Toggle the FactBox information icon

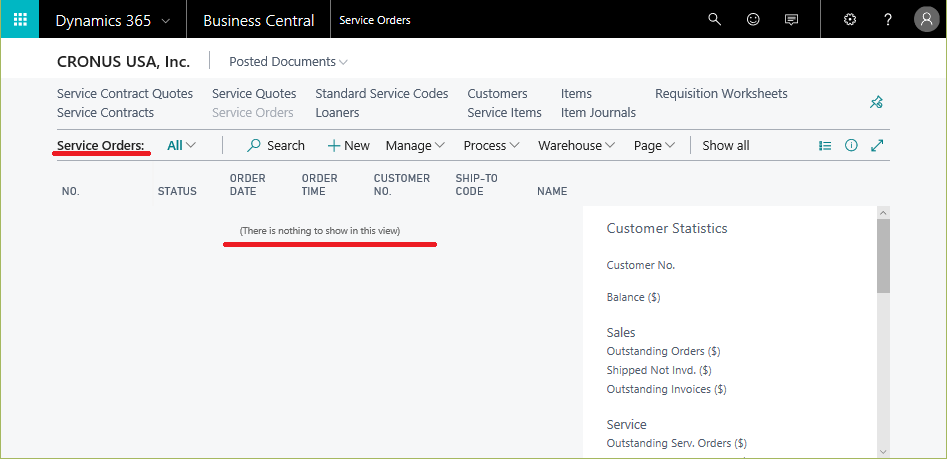pyautogui.click(x=851, y=146)
